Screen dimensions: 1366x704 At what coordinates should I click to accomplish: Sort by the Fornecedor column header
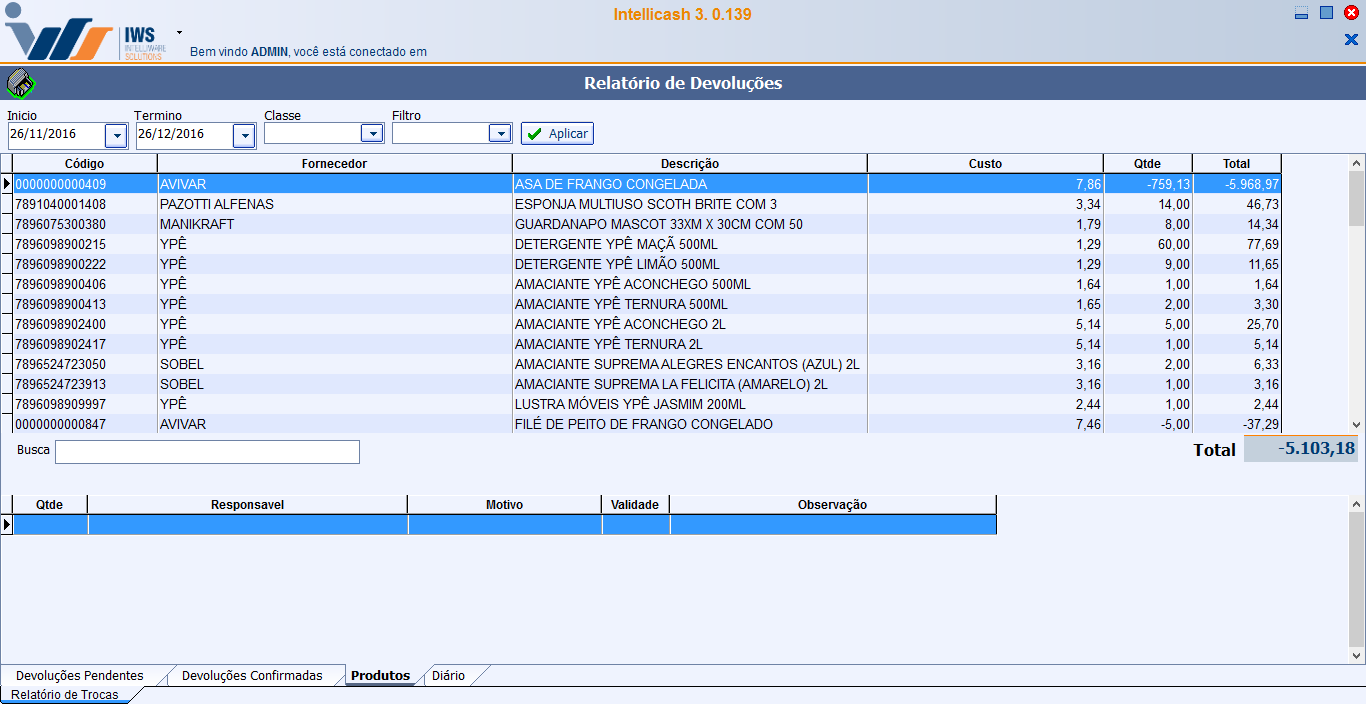(x=334, y=164)
